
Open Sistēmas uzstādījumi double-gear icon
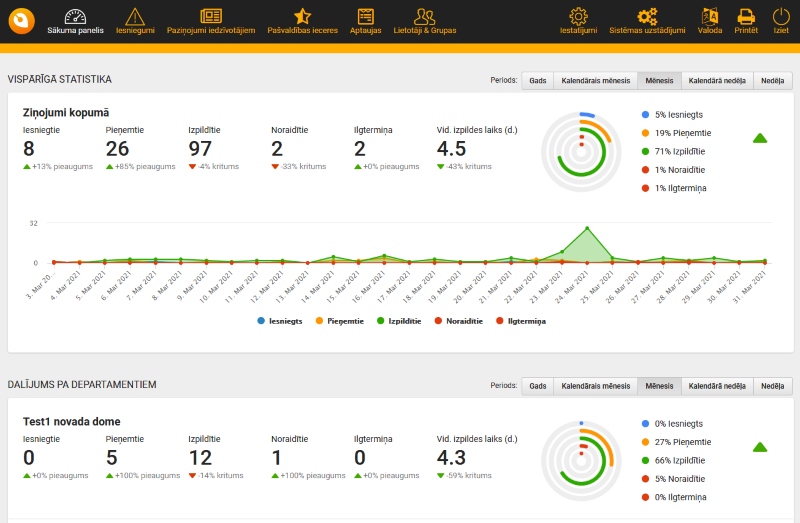647,16
